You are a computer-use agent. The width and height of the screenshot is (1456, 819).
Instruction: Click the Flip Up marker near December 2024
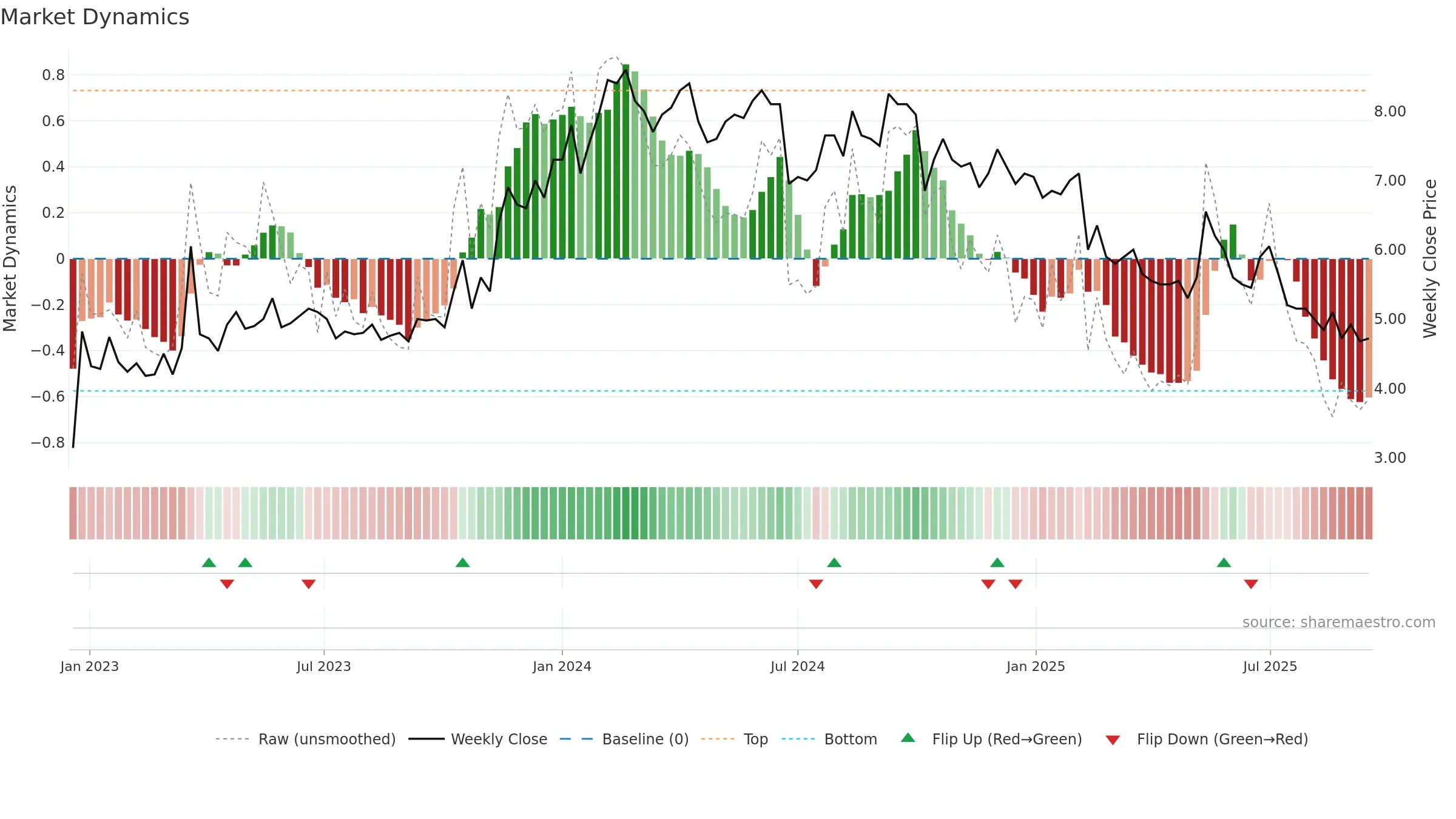[x=997, y=562]
